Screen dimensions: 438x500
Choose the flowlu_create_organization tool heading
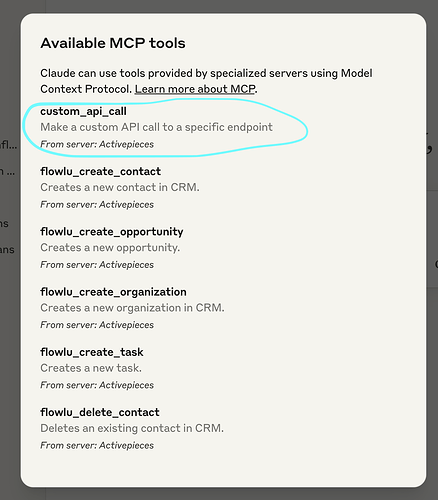click(113, 292)
